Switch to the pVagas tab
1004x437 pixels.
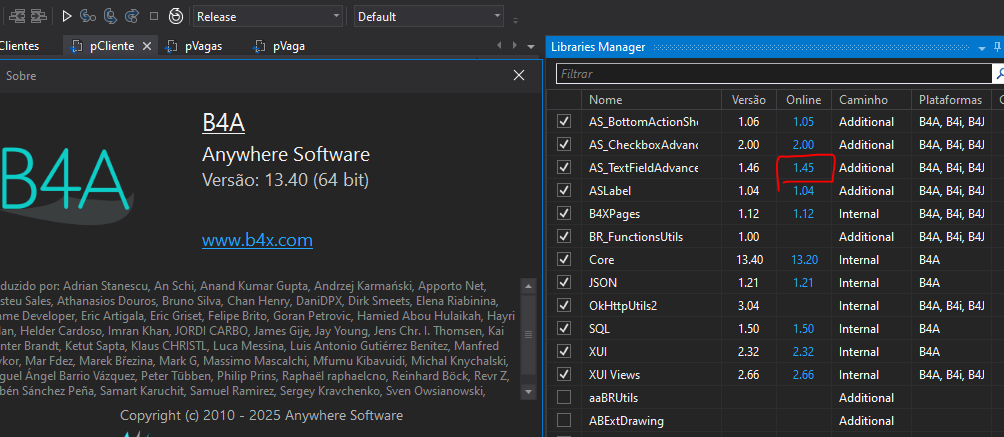pyautogui.click(x=204, y=46)
